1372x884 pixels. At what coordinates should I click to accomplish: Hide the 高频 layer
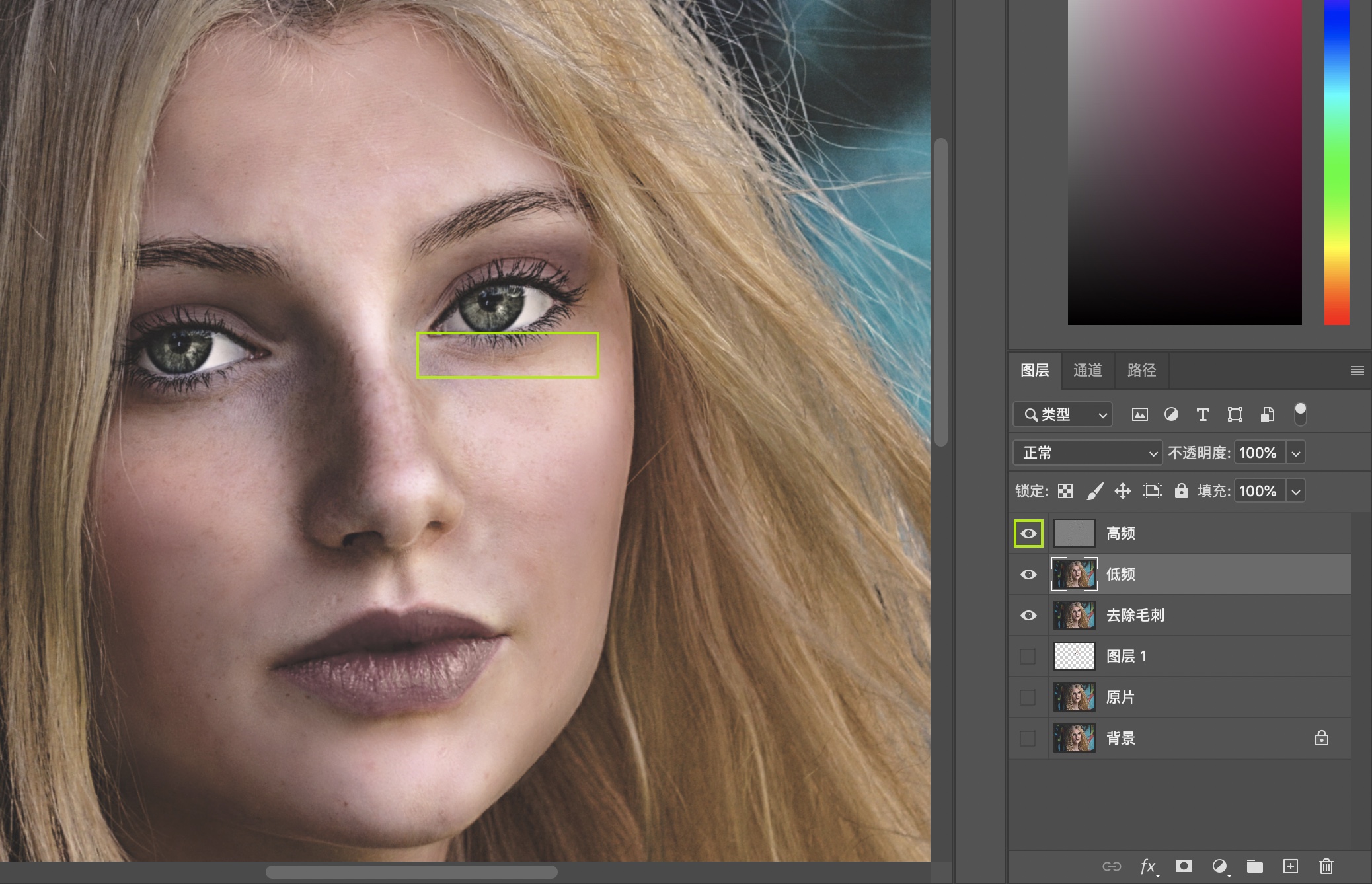click(x=1028, y=533)
